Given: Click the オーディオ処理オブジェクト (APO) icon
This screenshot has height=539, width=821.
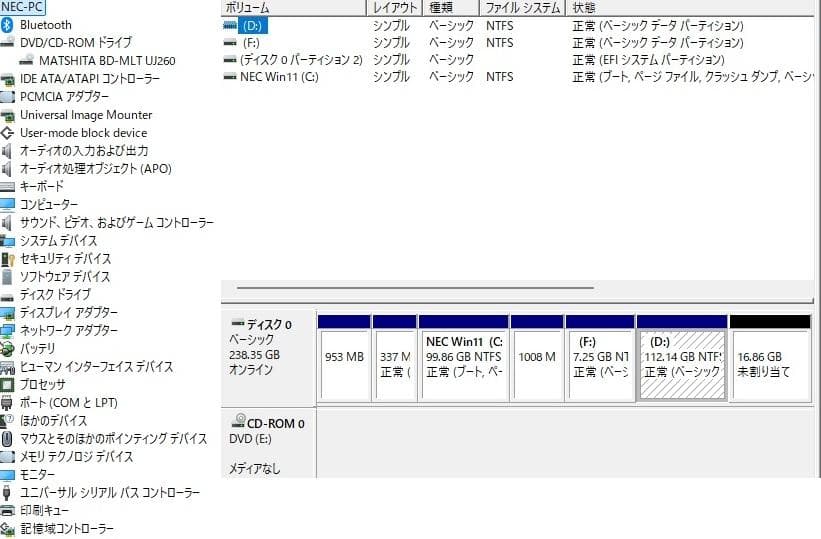Looking at the screenshot, I should click(x=6, y=169).
